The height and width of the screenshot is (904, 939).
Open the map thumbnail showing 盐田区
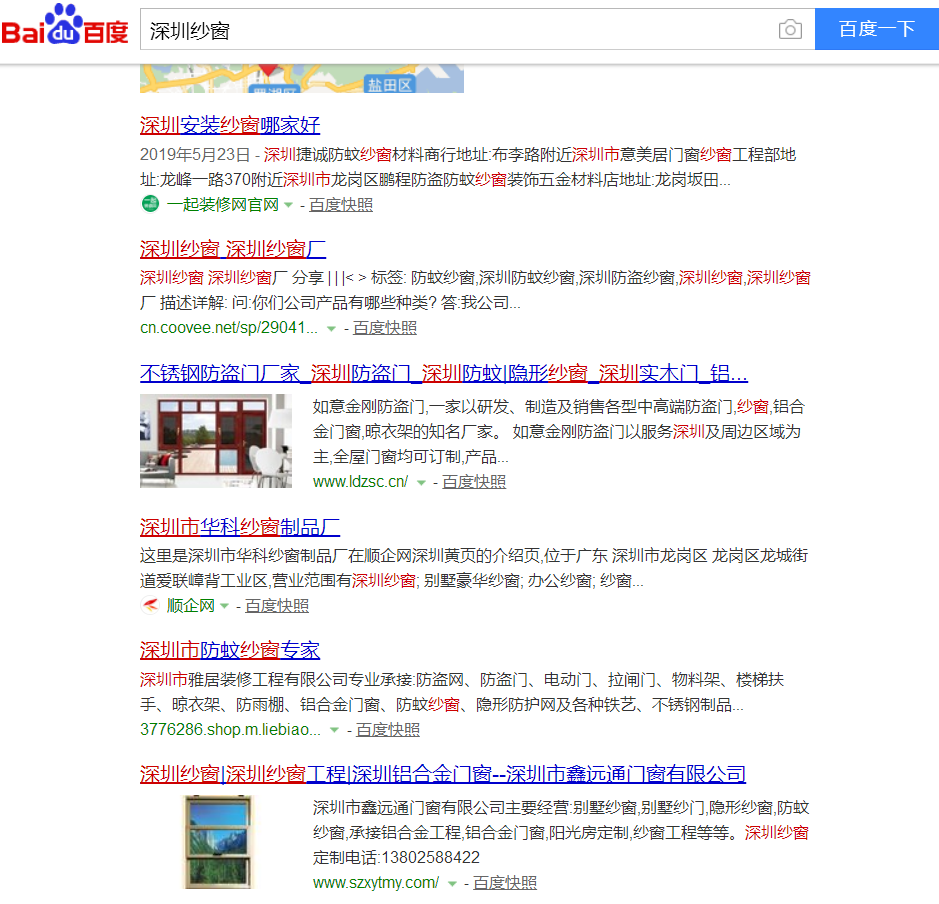(302, 78)
